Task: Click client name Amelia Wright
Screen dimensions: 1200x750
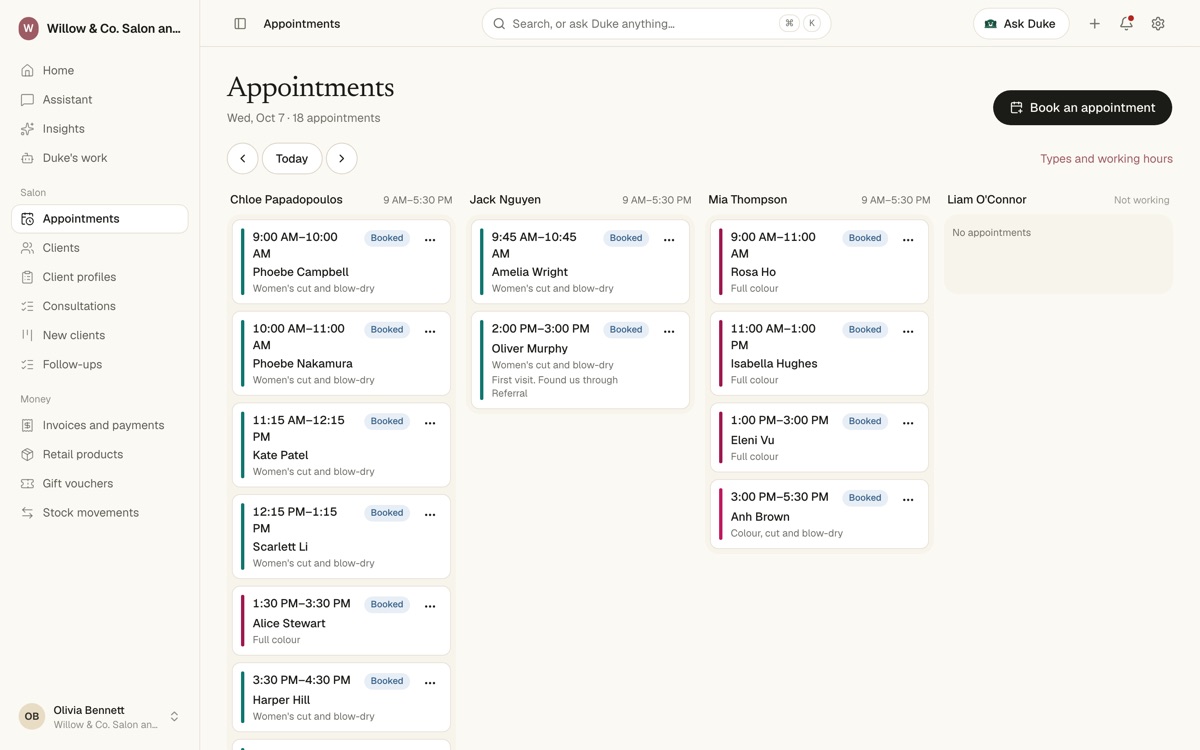Action: click(530, 272)
